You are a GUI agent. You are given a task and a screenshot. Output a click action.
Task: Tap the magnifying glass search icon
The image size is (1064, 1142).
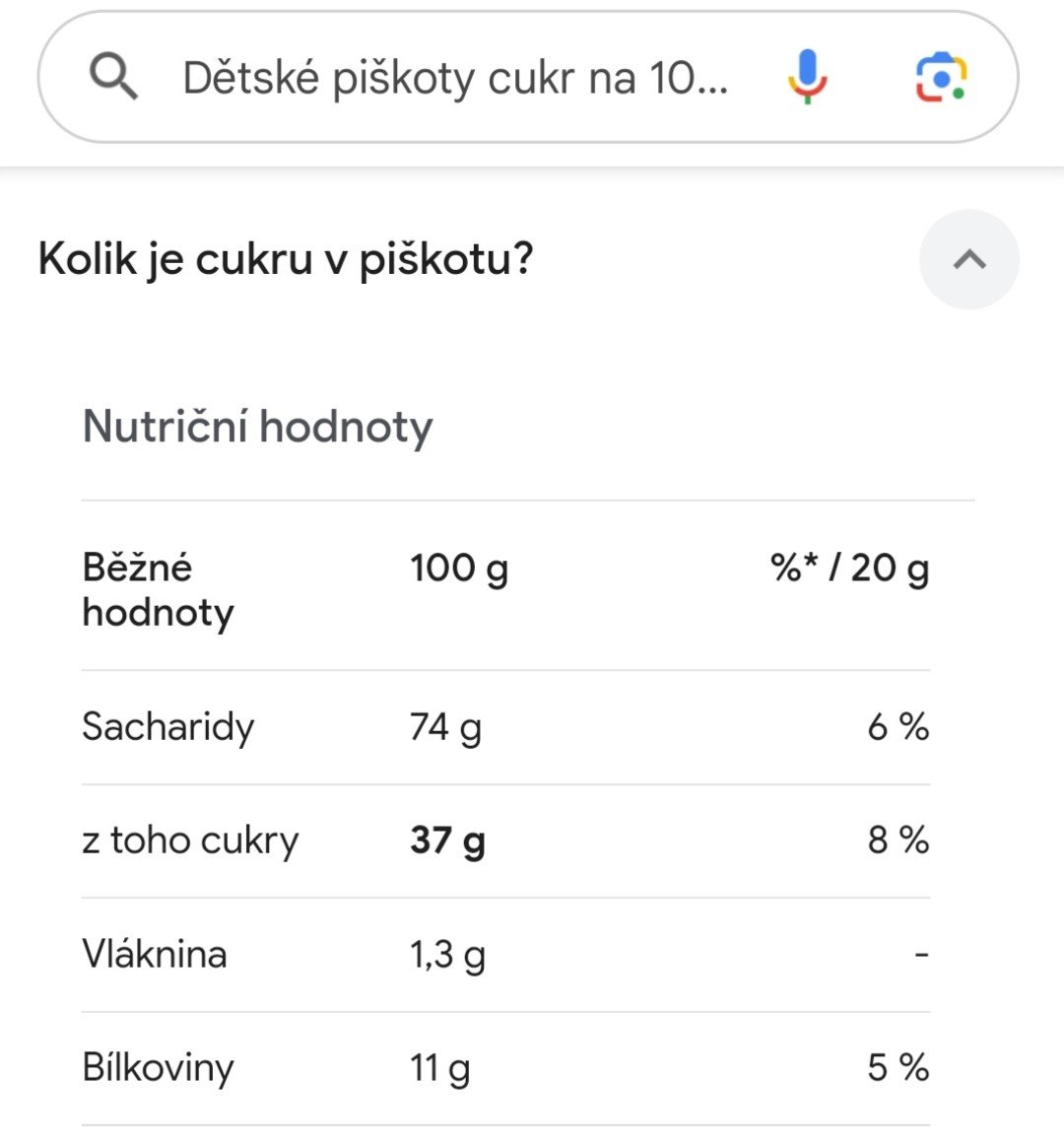(114, 77)
